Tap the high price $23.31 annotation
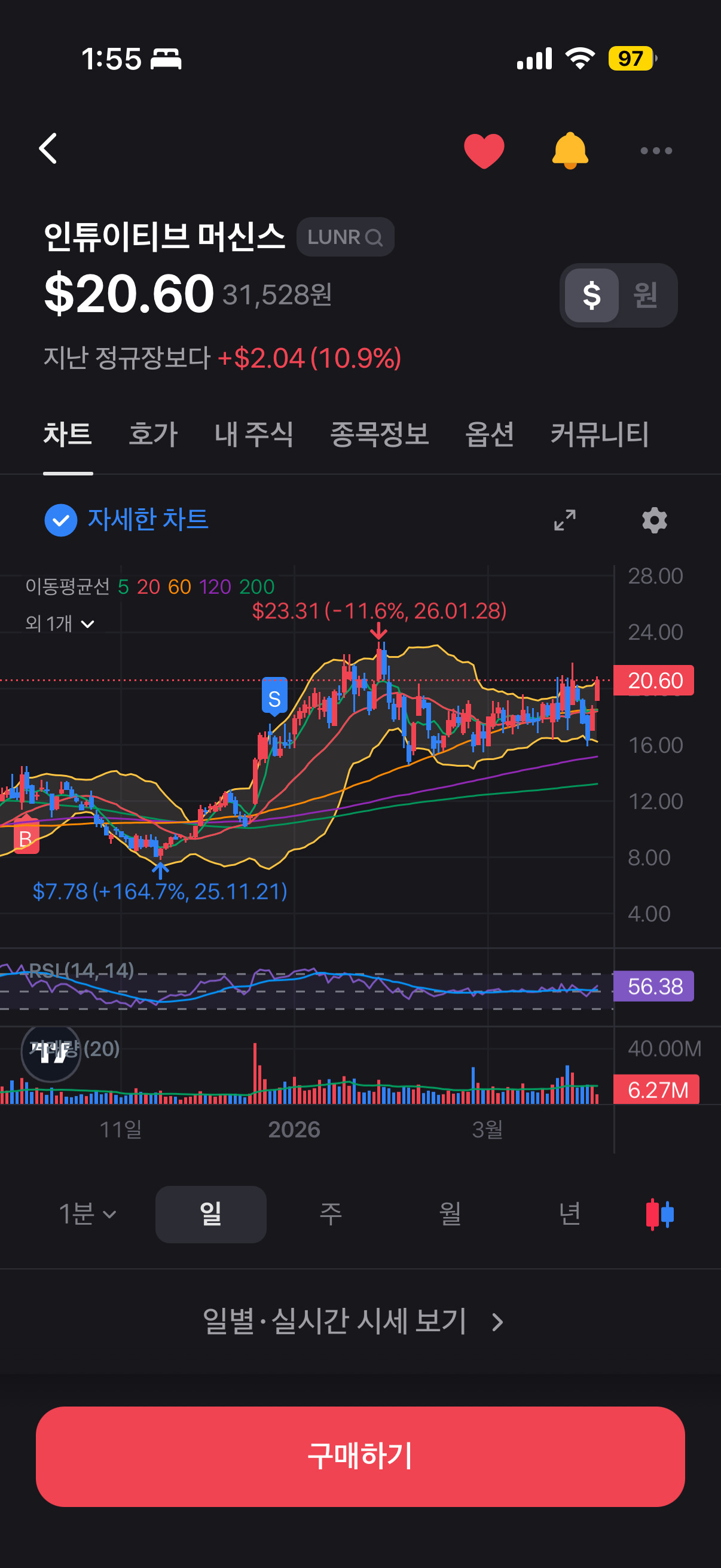 (379, 611)
